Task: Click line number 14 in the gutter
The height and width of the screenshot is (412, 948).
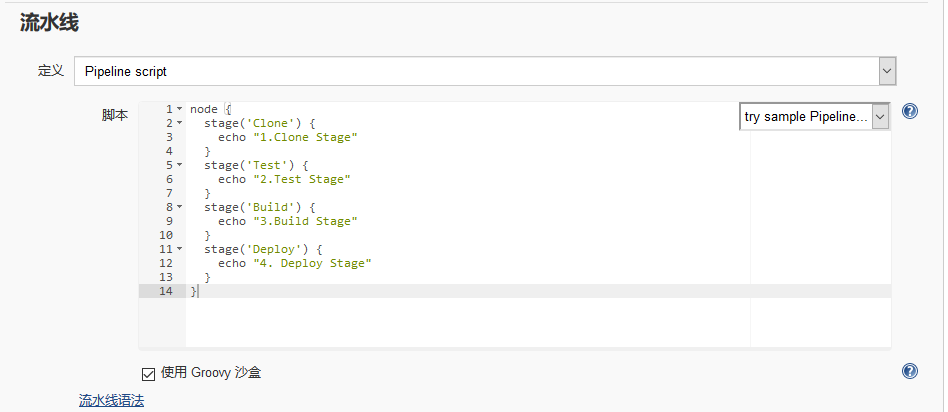Action: tap(166, 291)
